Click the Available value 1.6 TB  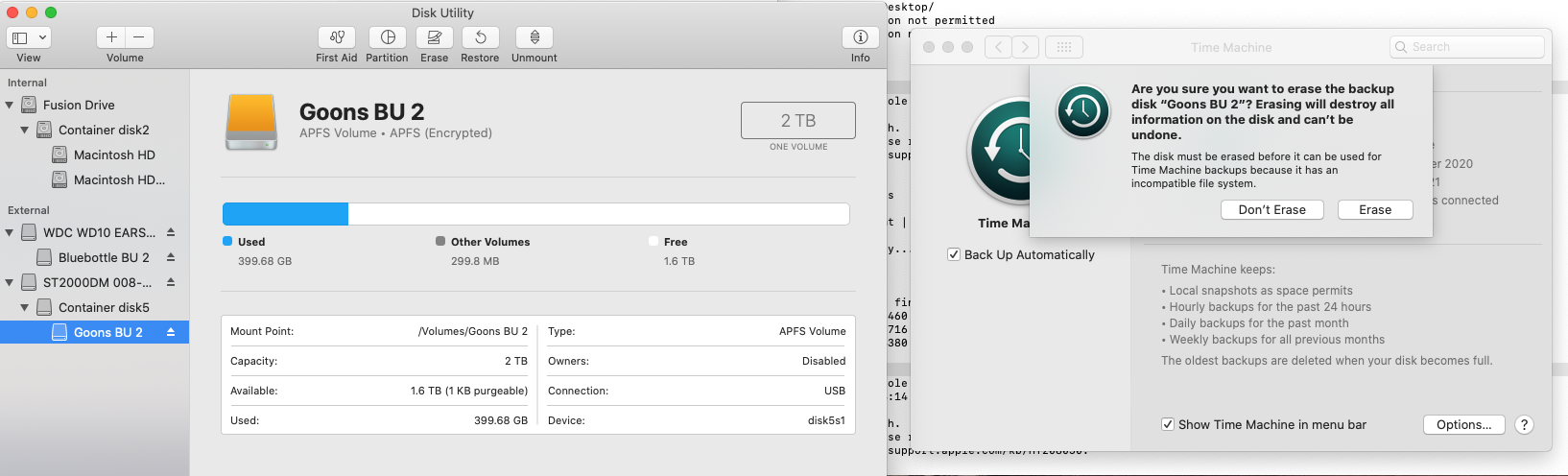click(469, 391)
